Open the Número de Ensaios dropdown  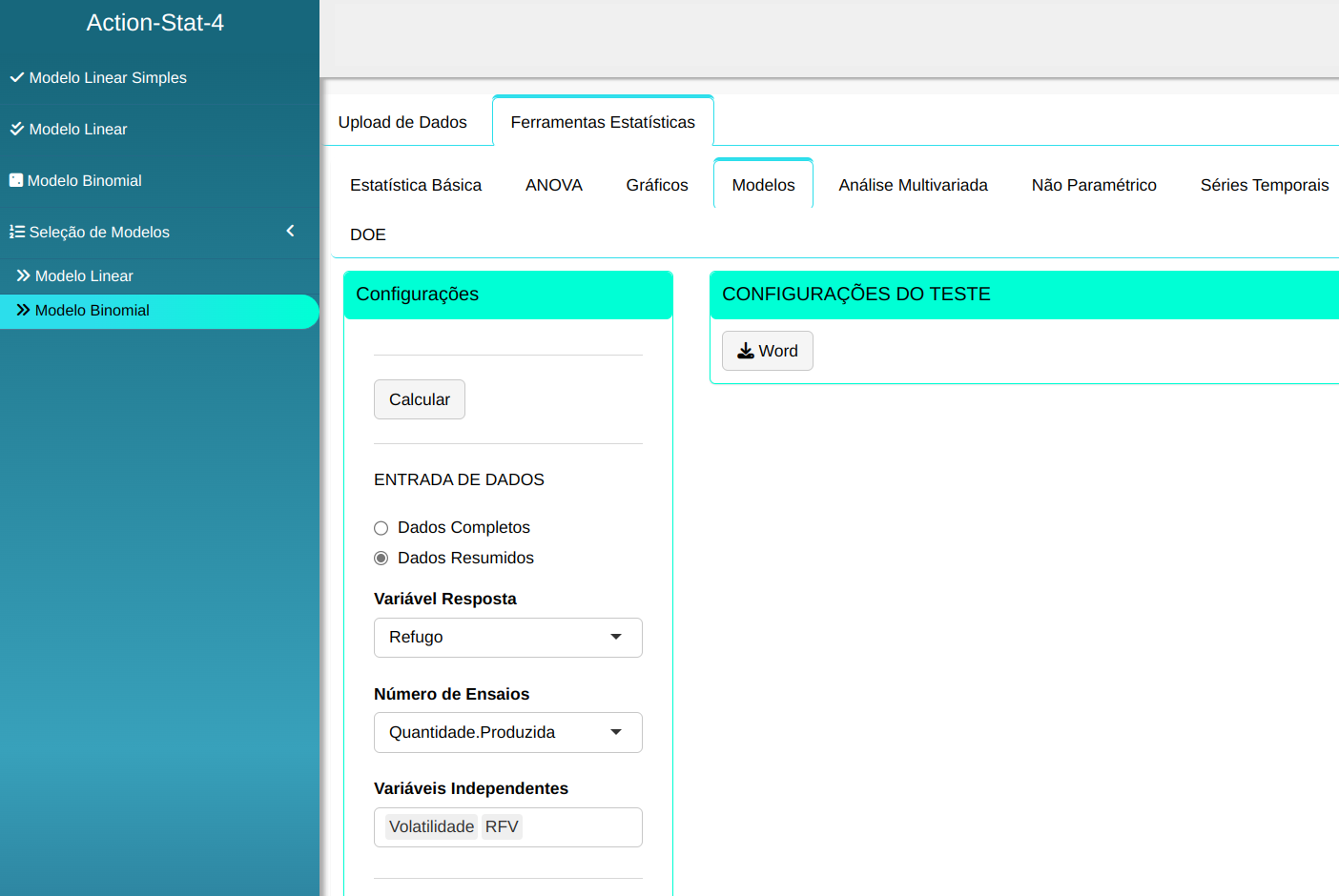click(x=507, y=733)
